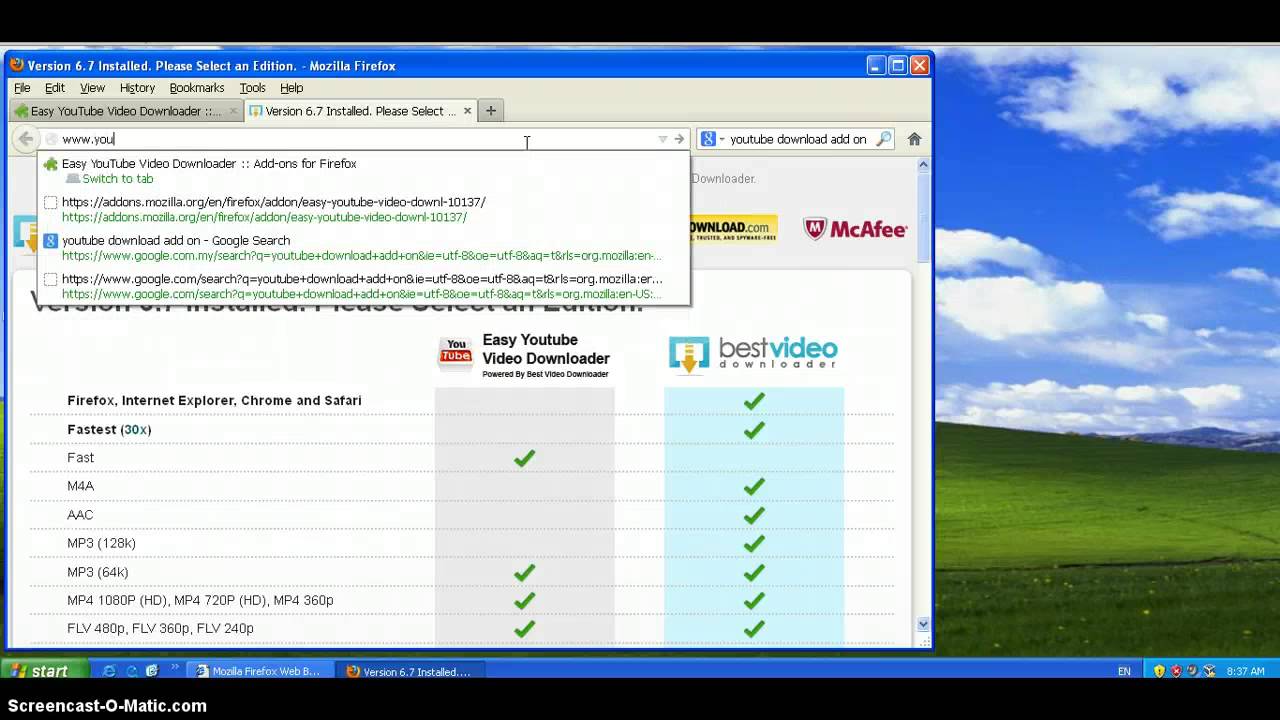
Task: Click the system clock showing 8:37 AM
Action: [1245, 672]
